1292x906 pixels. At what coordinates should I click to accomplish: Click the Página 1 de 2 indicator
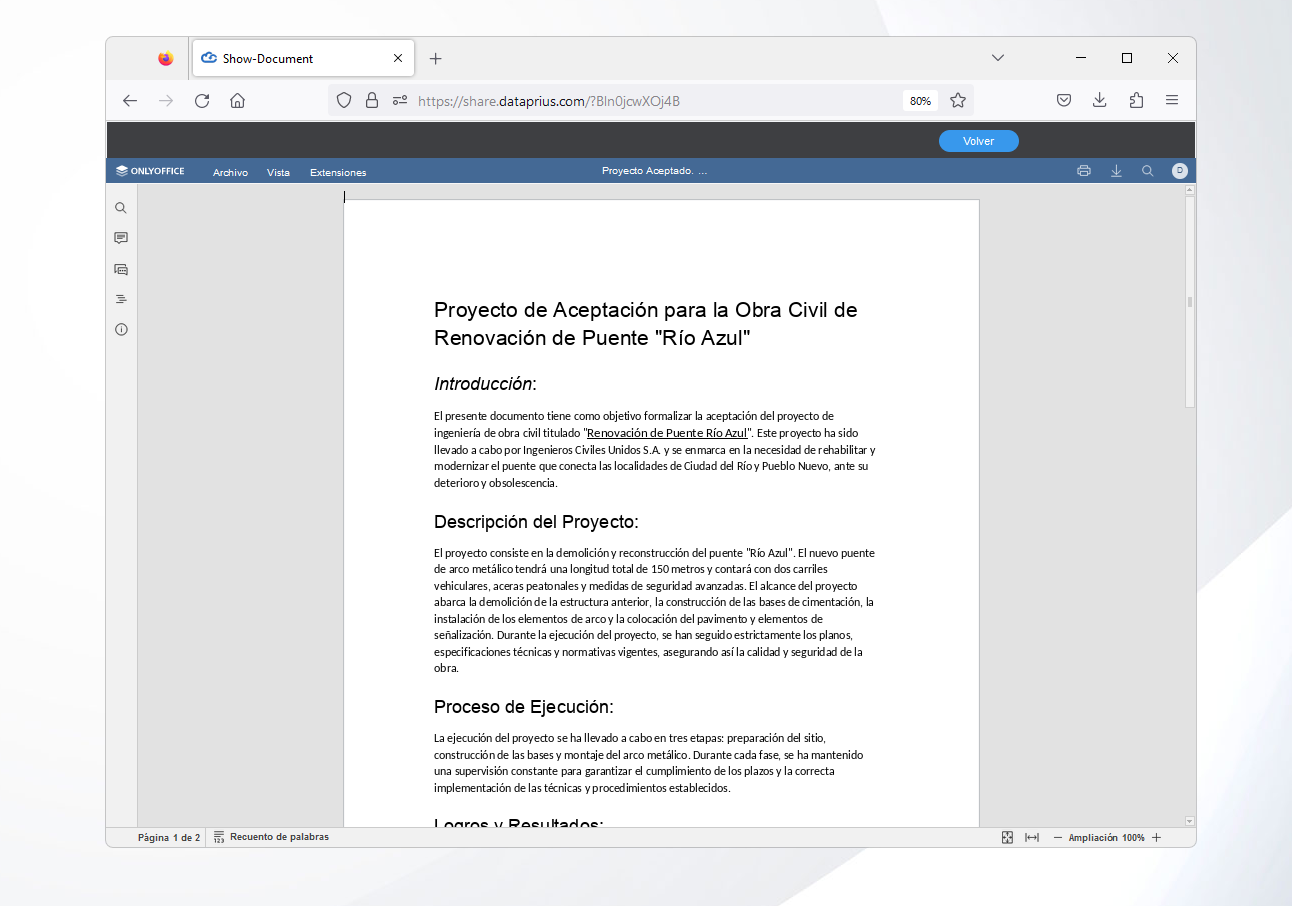tap(169, 838)
